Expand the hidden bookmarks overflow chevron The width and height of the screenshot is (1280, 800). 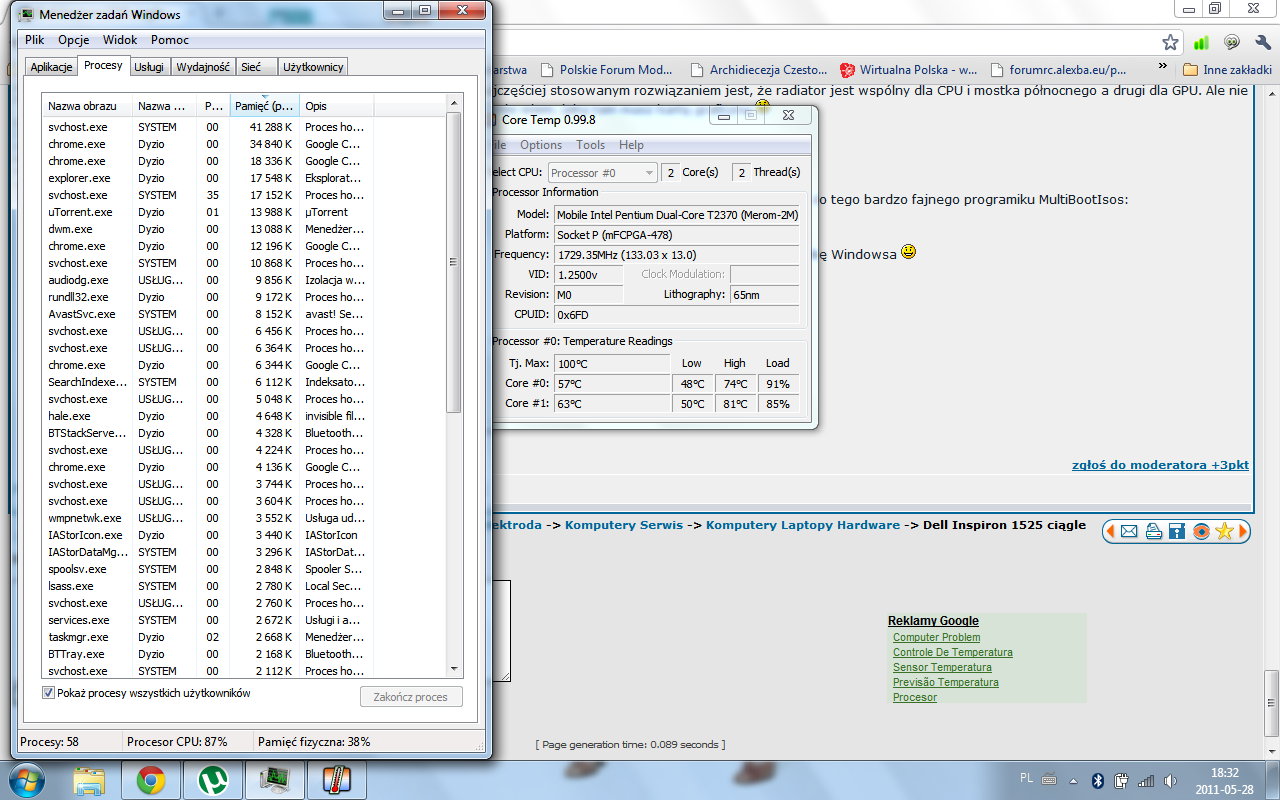pos(1163,68)
